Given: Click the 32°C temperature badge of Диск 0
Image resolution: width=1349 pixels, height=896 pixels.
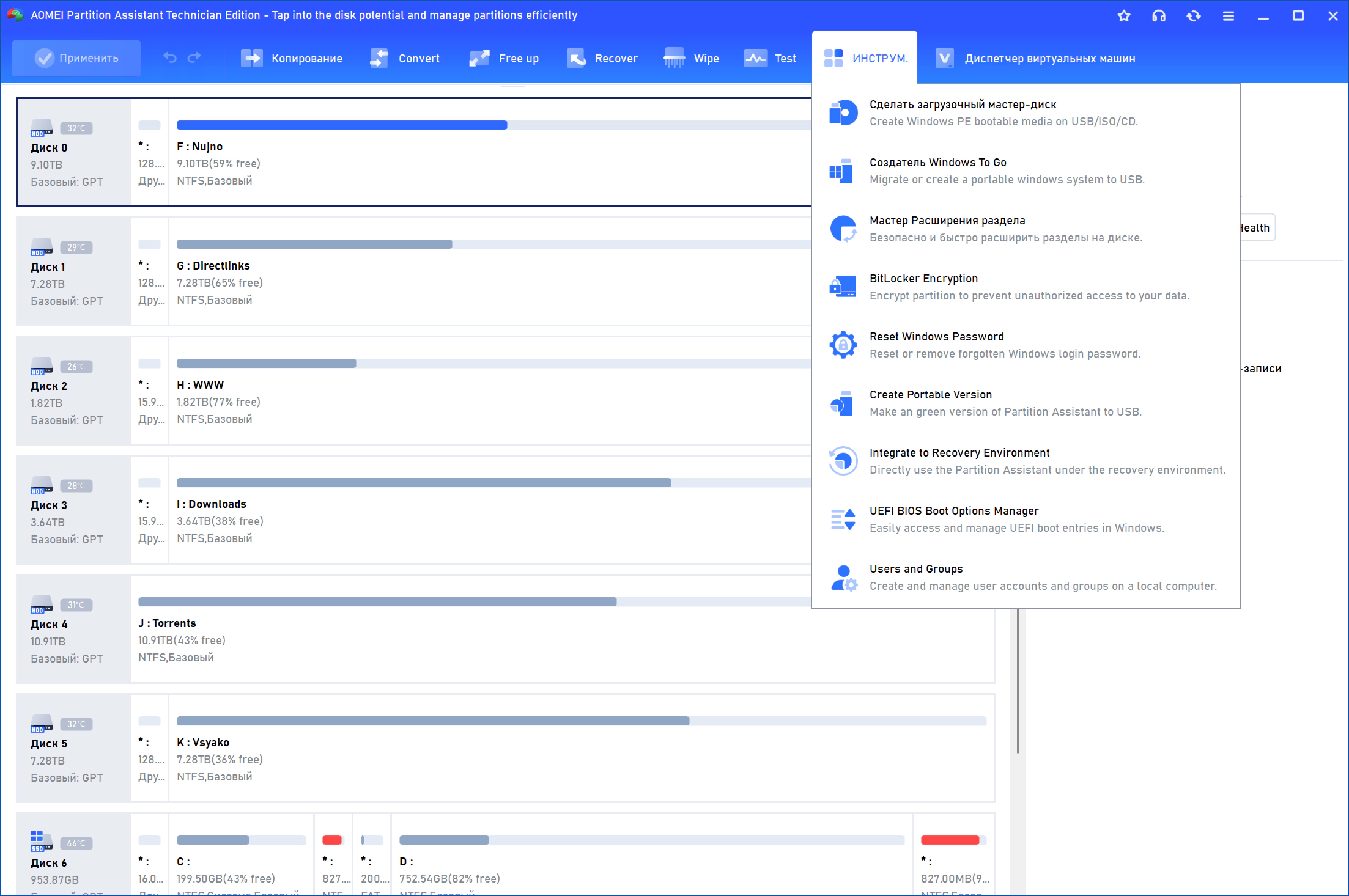Looking at the screenshot, I should pos(76,128).
